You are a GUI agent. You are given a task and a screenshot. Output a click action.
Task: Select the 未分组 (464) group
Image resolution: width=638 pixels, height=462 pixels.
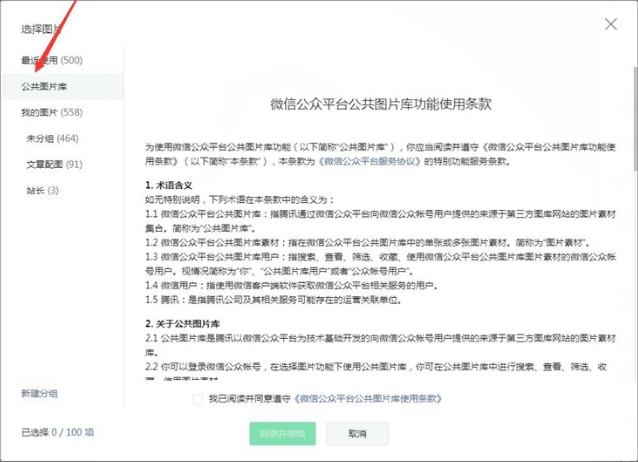(x=52, y=138)
